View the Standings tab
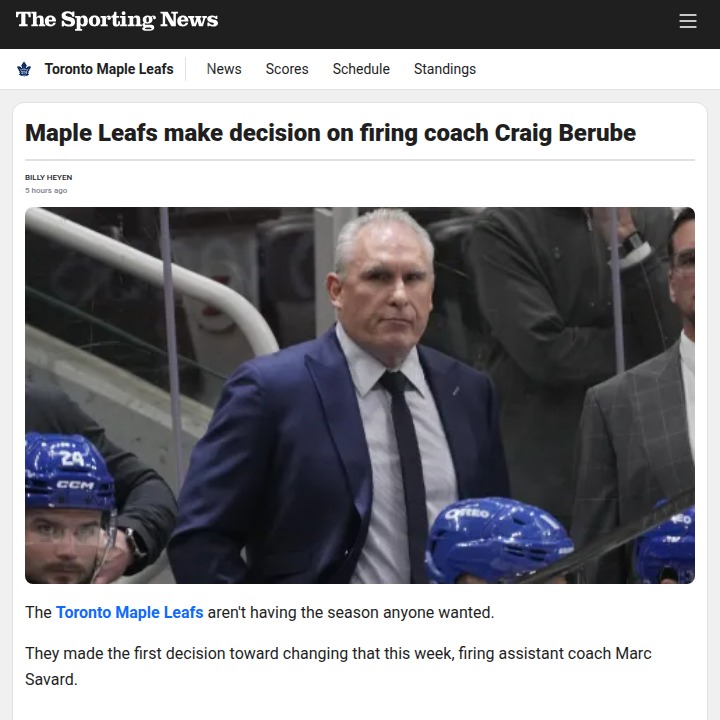 tap(445, 69)
